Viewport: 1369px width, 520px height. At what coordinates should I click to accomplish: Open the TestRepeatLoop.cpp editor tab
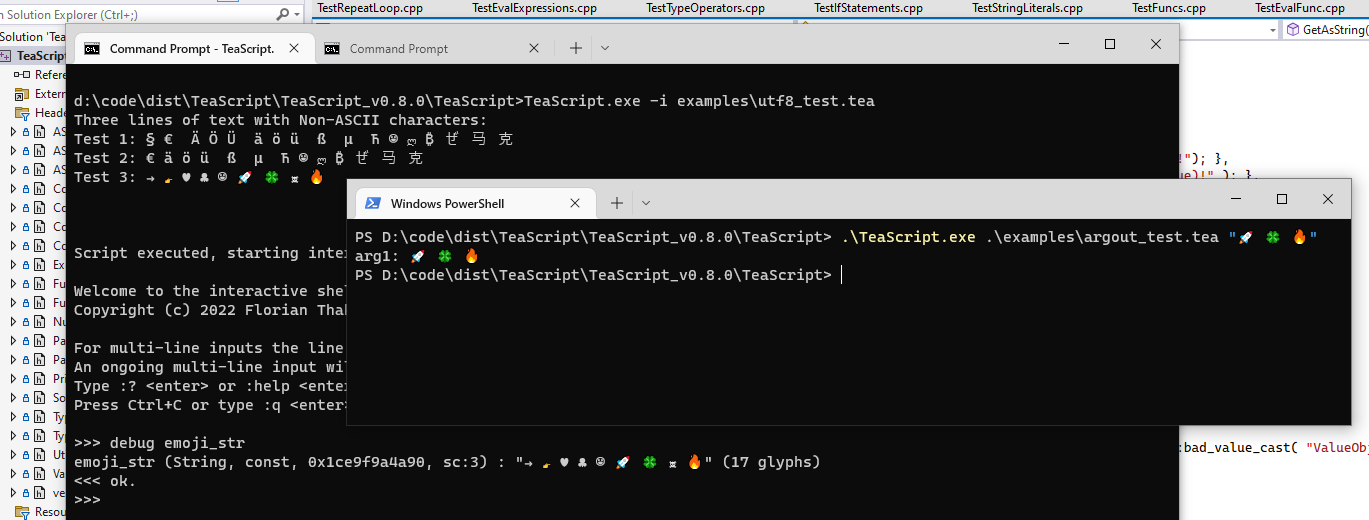coord(370,8)
